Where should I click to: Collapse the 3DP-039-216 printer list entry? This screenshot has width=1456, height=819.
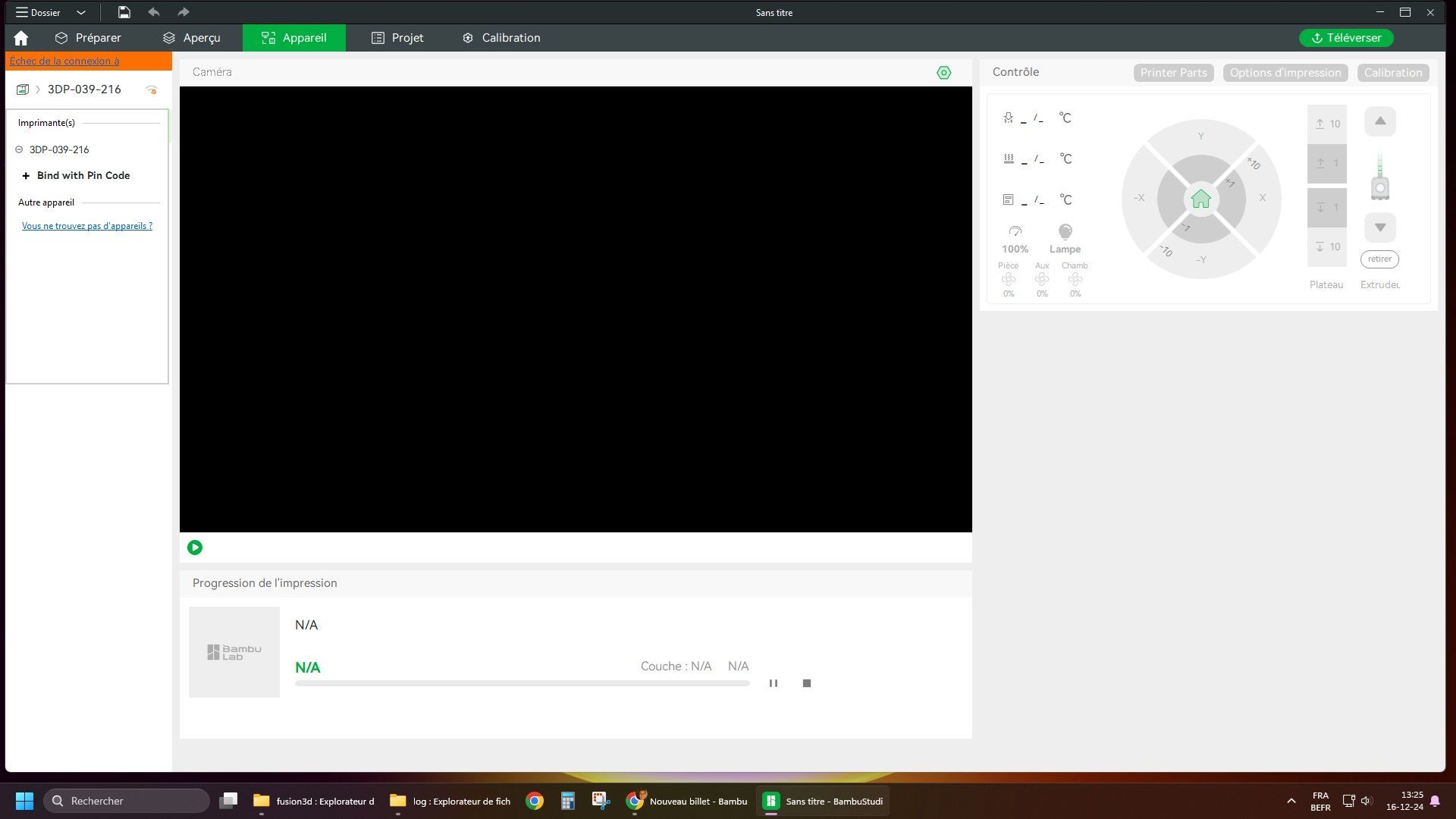(x=19, y=149)
